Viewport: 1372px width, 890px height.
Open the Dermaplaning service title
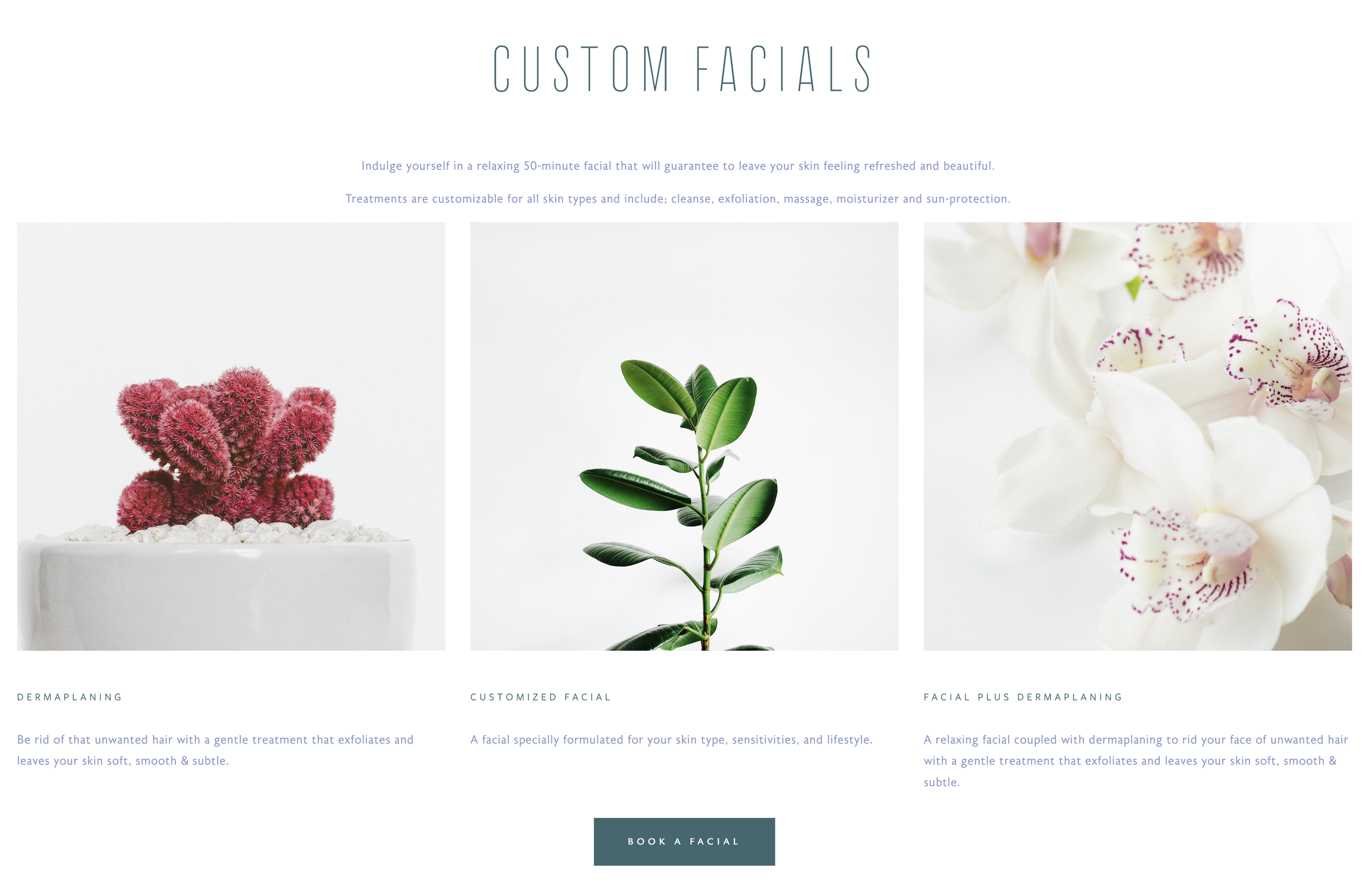coord(70,697)
